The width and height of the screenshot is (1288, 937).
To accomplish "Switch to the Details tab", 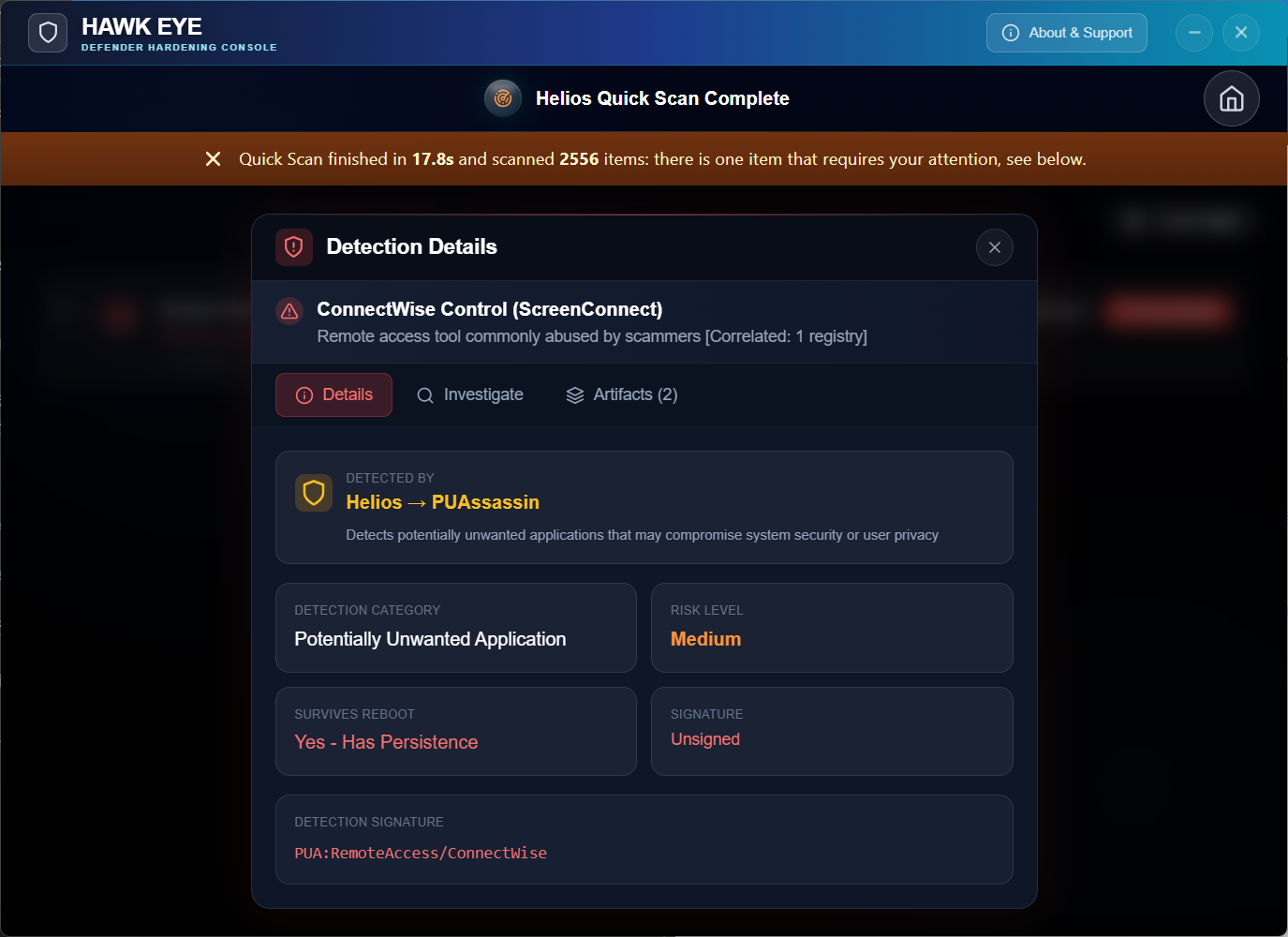I will click(x=333, y=394).
